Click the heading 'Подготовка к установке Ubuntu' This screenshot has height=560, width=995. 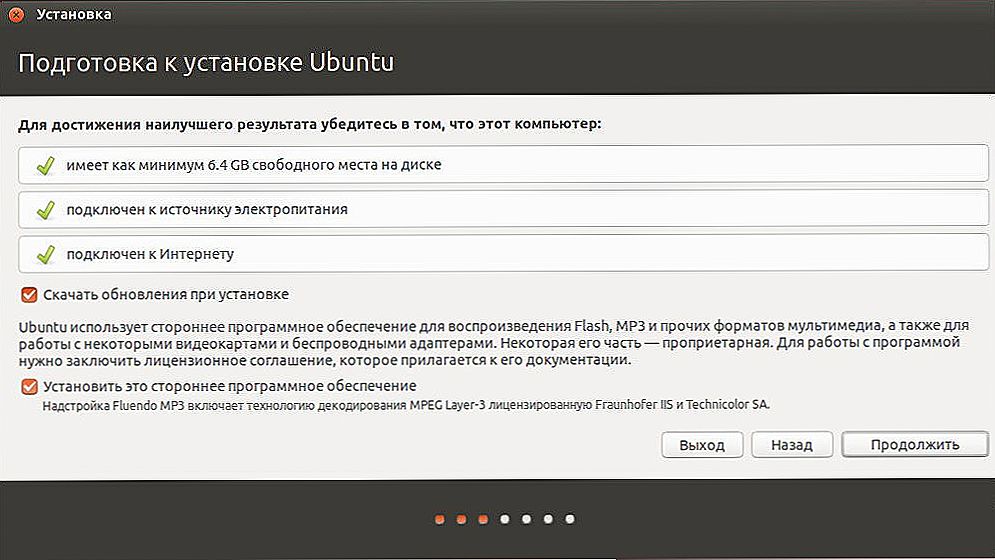coord(206,62)
